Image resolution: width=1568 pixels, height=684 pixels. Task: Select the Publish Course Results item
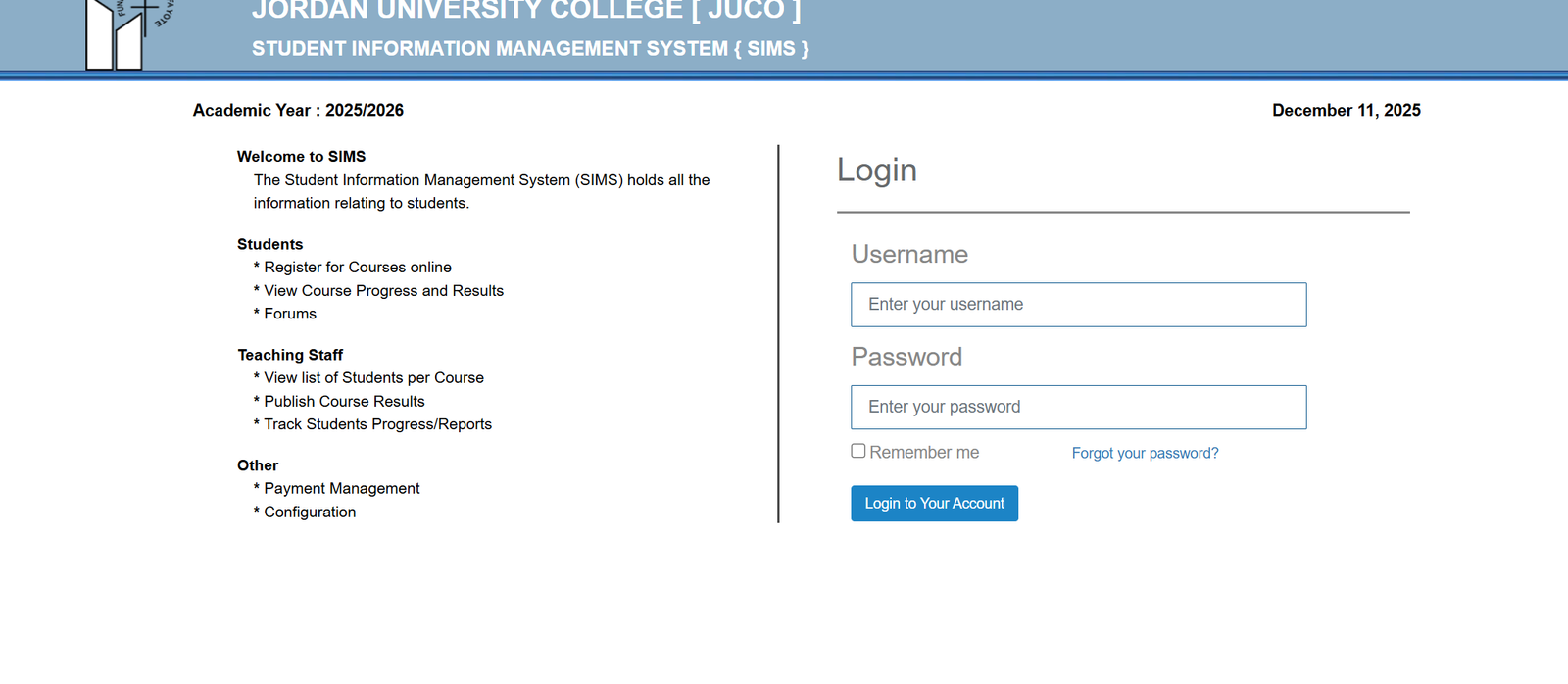click(x=344, y=402)
